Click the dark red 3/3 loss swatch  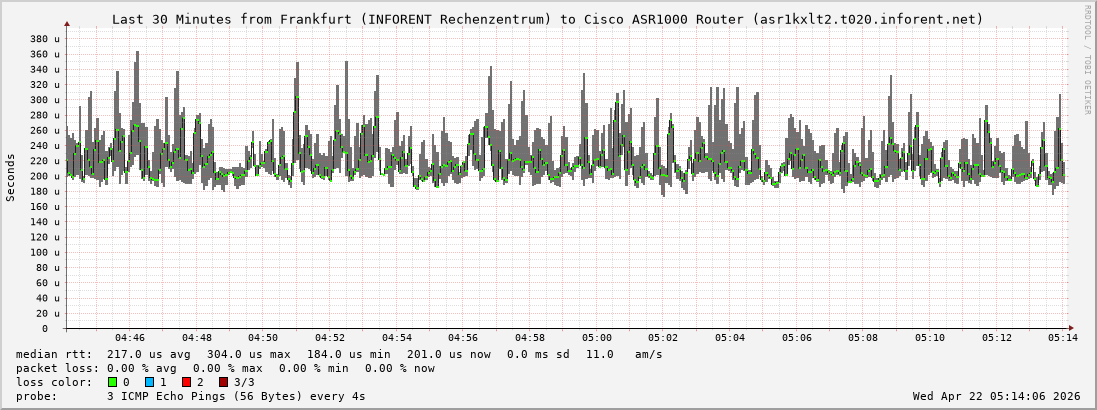point(223,382)
